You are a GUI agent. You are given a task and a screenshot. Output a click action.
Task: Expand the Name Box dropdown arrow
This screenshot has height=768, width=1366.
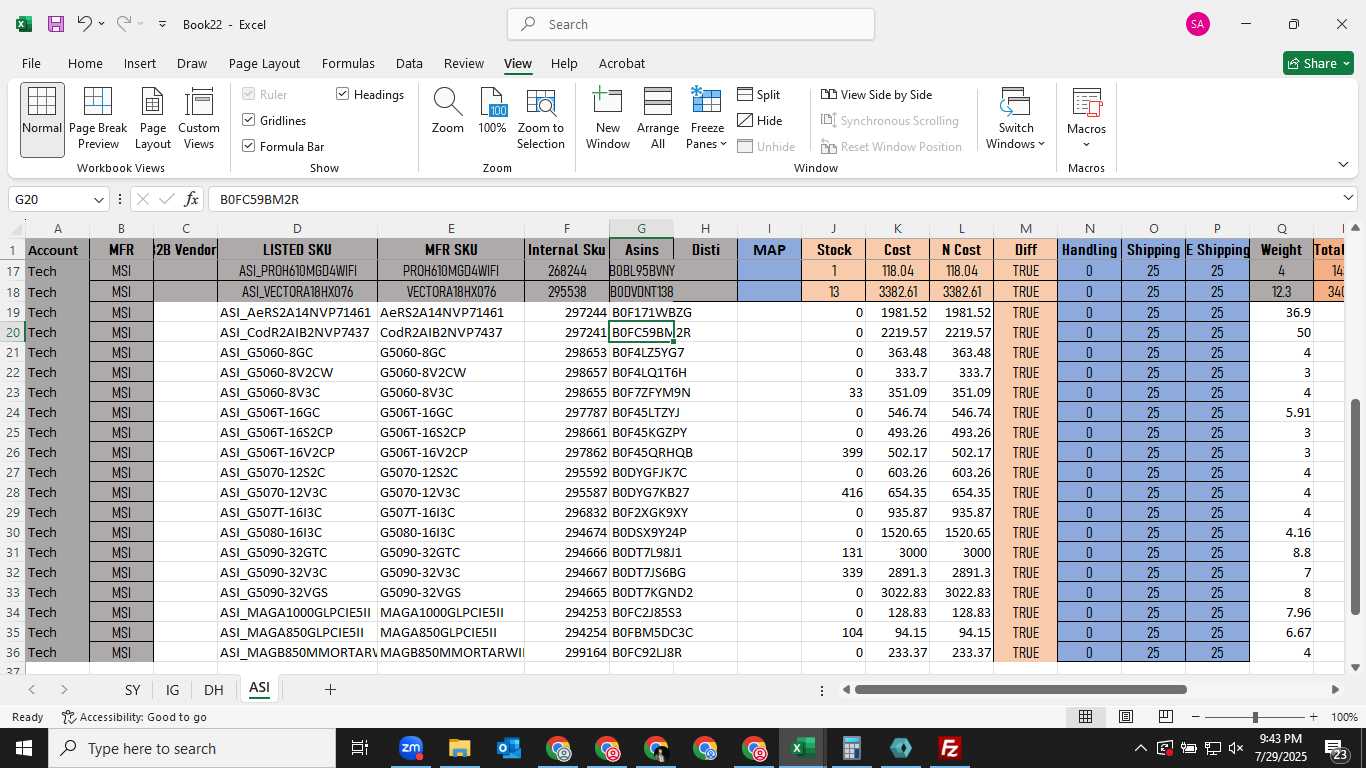click(98, 199)
